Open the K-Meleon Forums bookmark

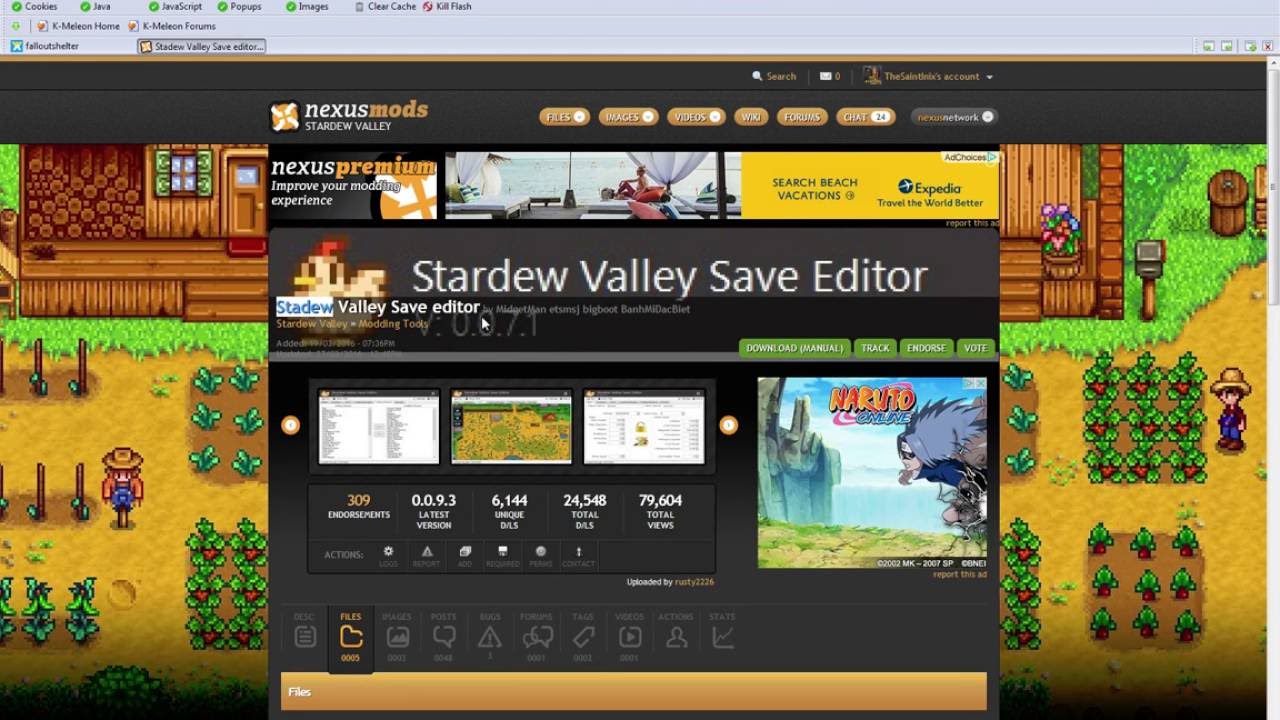(x=171, y=26)
